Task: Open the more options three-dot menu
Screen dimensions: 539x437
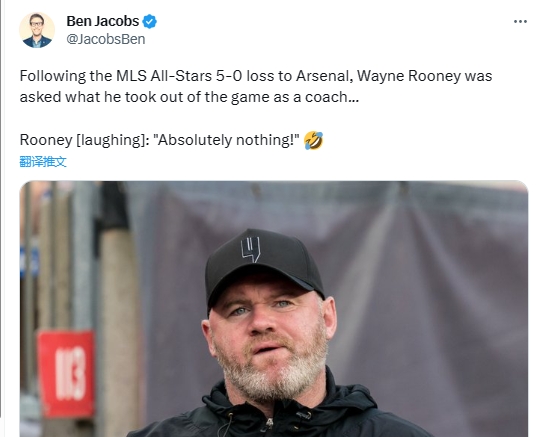Action: [520, 22]
